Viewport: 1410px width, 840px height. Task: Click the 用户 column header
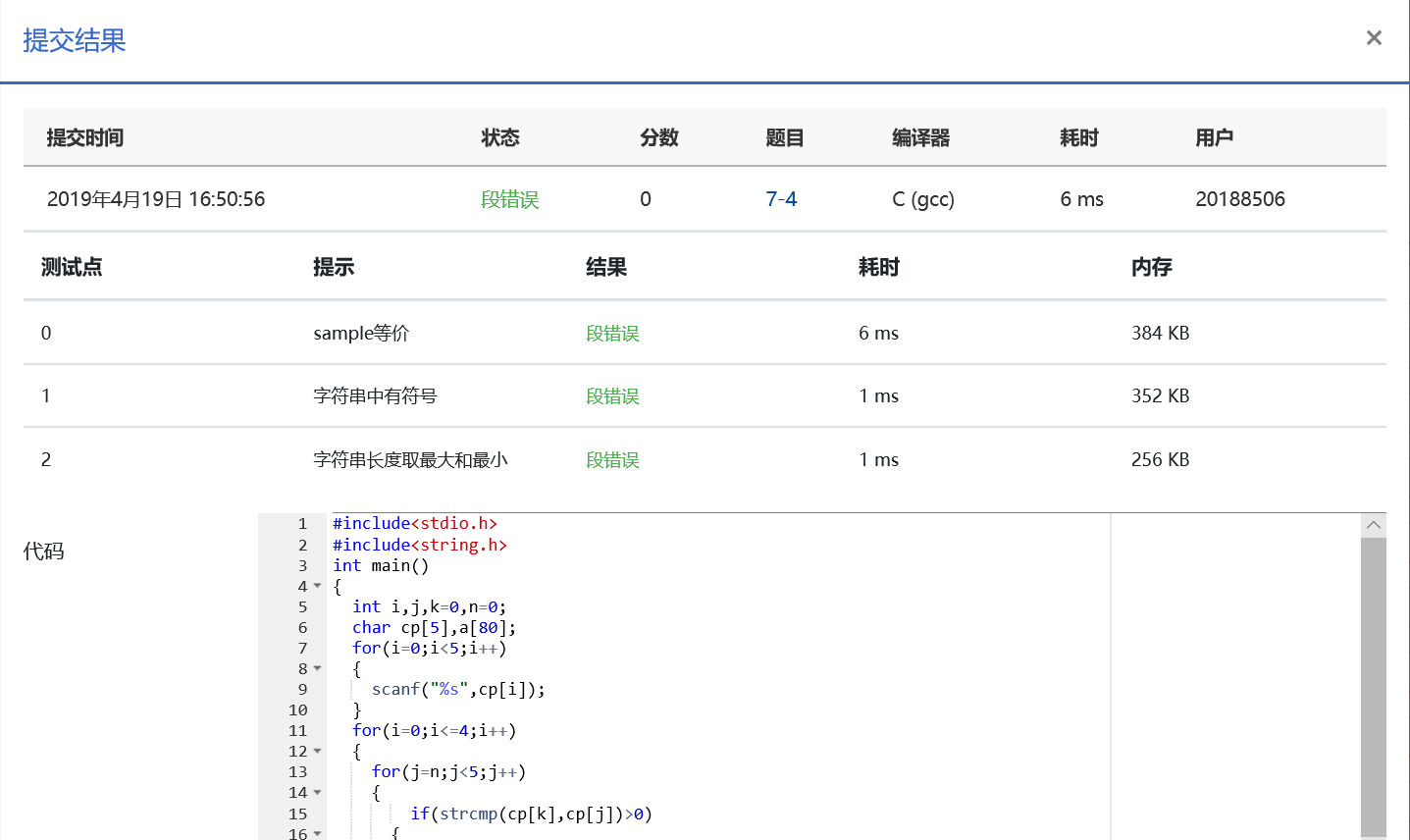(x=1215, y=138)
